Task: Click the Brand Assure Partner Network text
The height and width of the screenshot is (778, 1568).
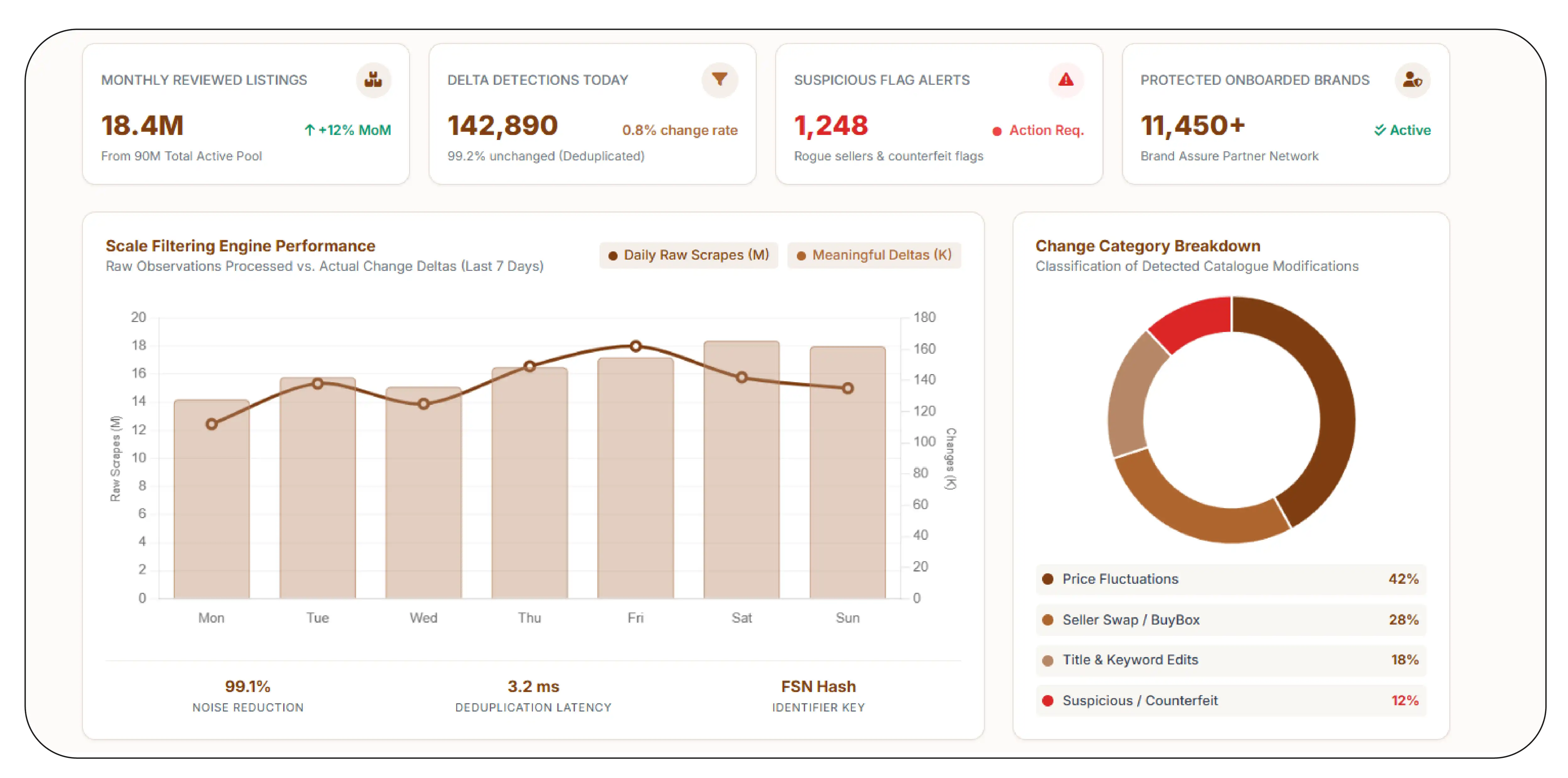Action: [1230, 156]
